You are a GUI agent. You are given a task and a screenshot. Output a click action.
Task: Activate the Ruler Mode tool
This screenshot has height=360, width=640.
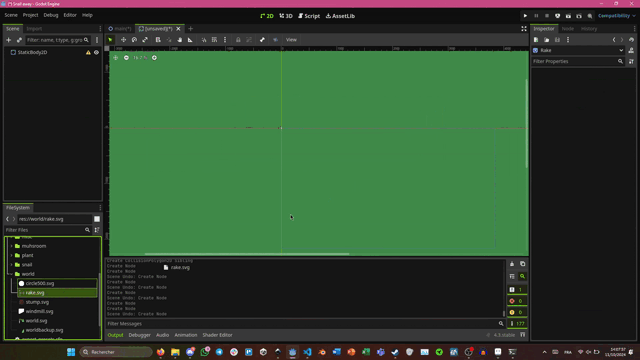tap(190, 40)
